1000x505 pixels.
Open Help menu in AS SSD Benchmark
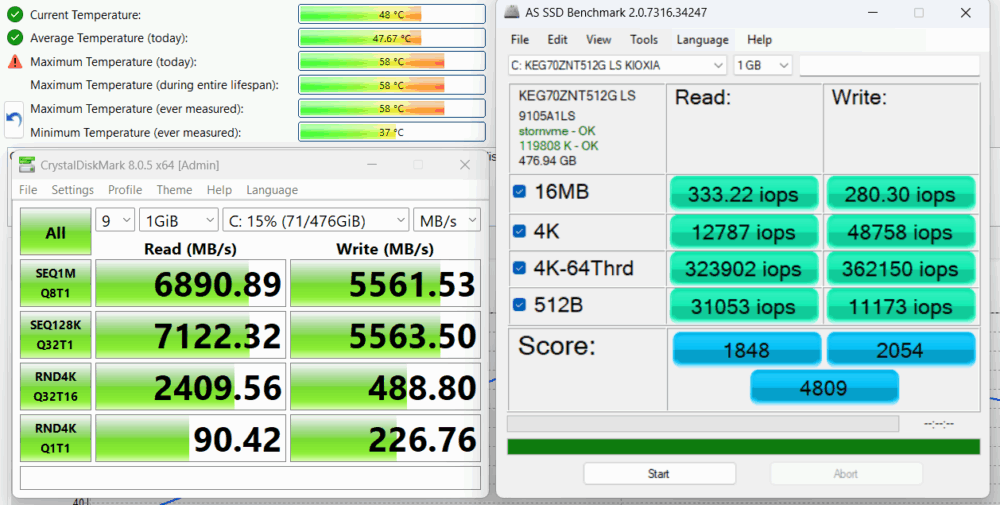click(760, 40)
